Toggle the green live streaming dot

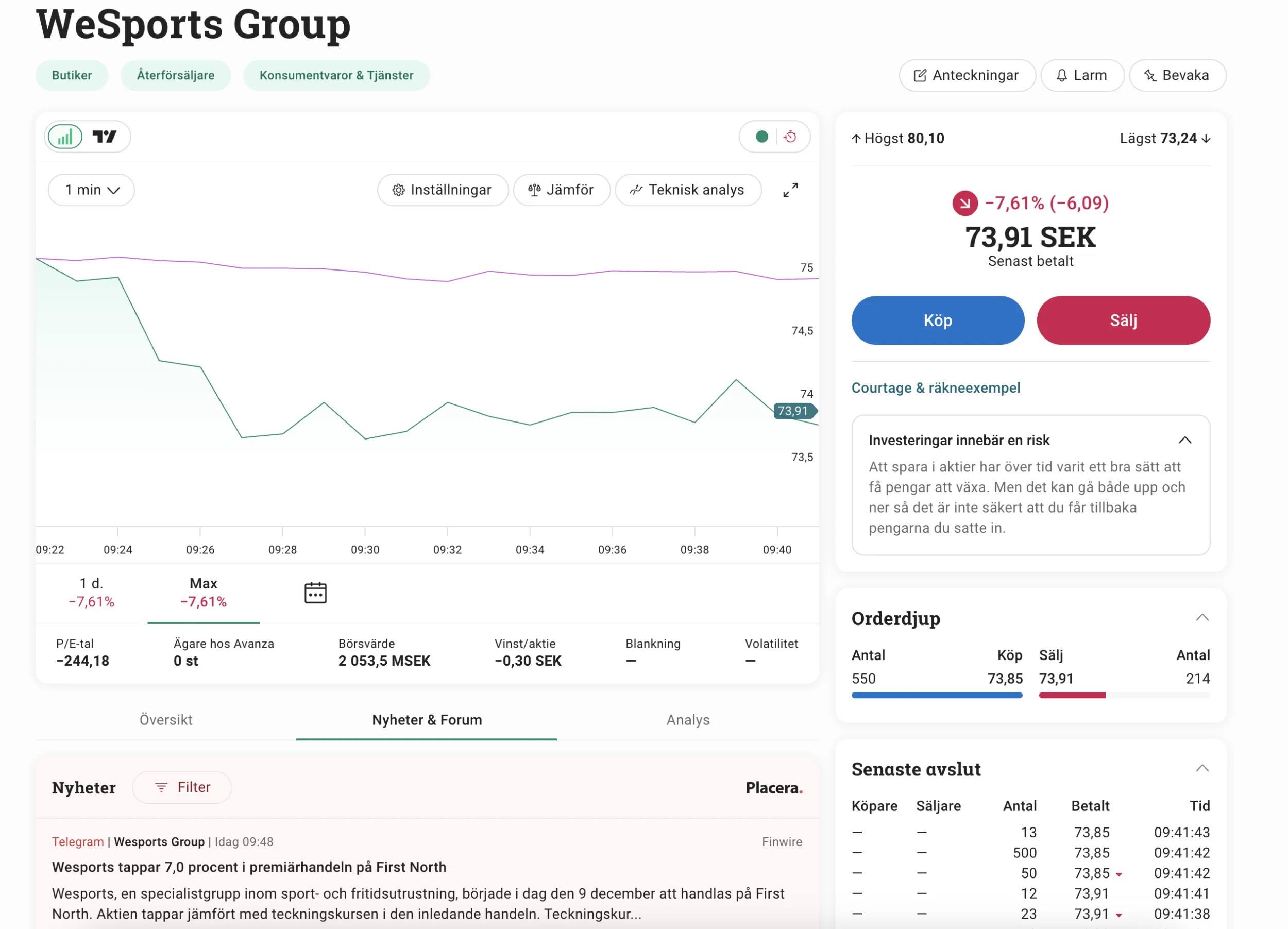coord(762,137)
